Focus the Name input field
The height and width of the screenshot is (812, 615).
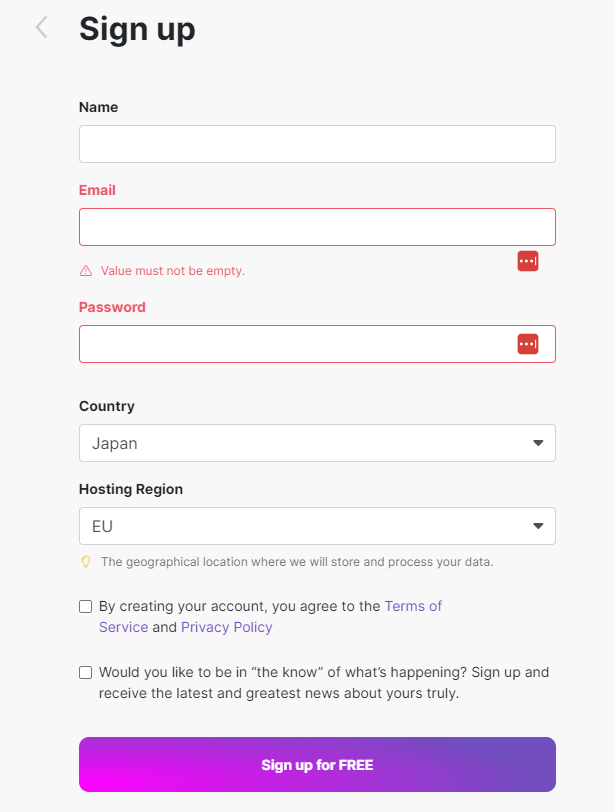click(317, 144)
